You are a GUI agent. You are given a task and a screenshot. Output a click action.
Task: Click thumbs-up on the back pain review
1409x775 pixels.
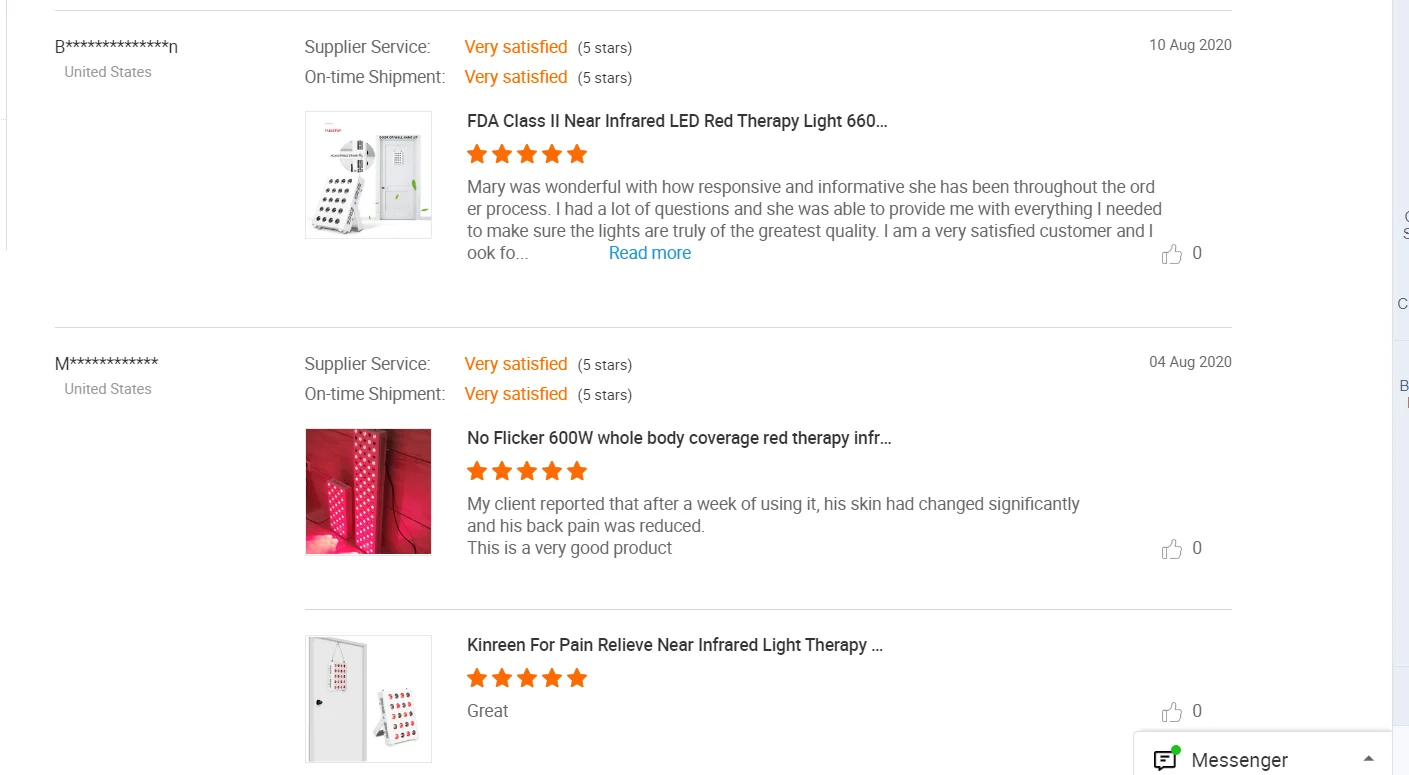pyautogui.click(x=1172, y=549)
